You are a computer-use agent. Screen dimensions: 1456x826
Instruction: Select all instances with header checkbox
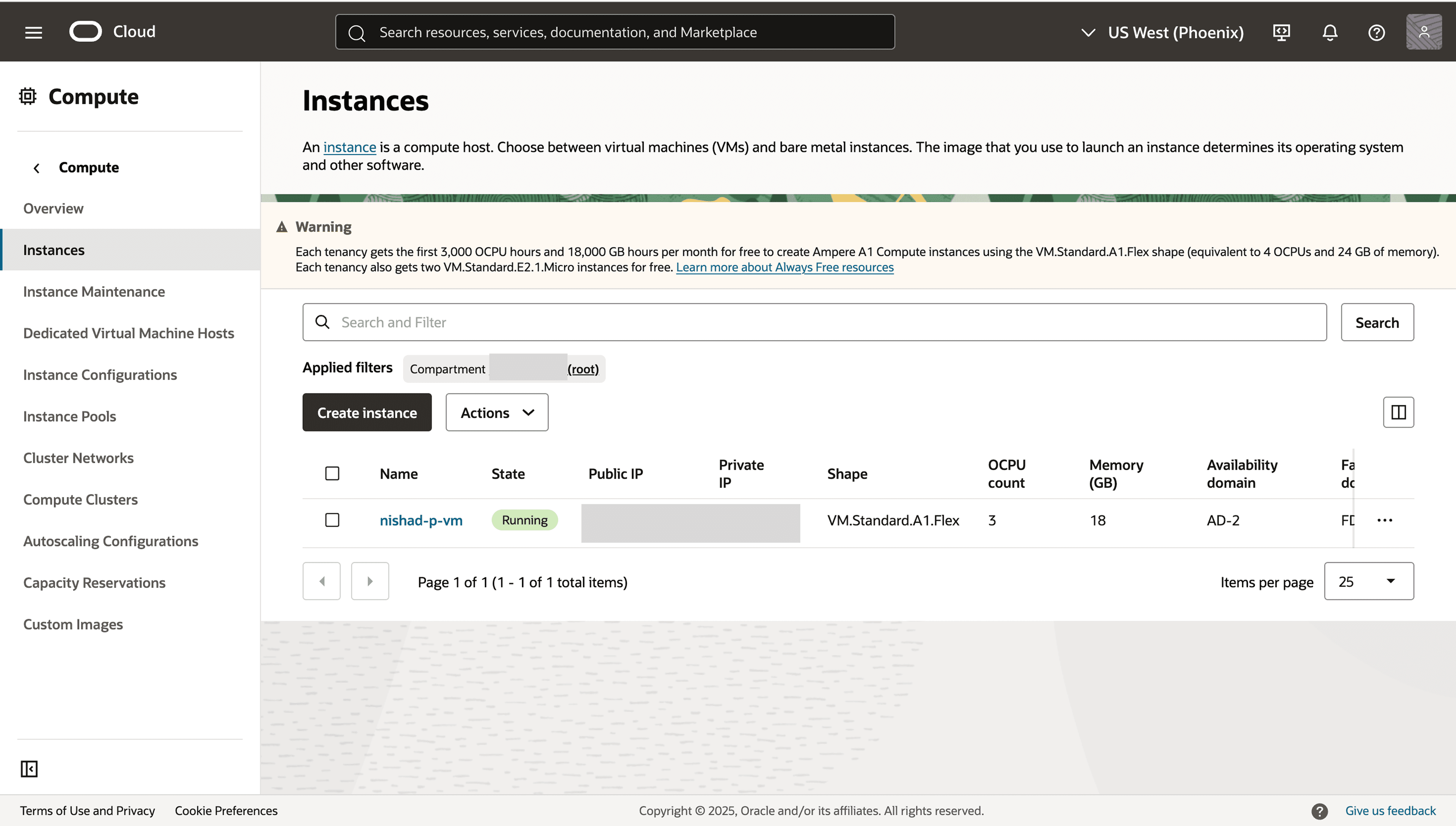[x=333, y=474]
